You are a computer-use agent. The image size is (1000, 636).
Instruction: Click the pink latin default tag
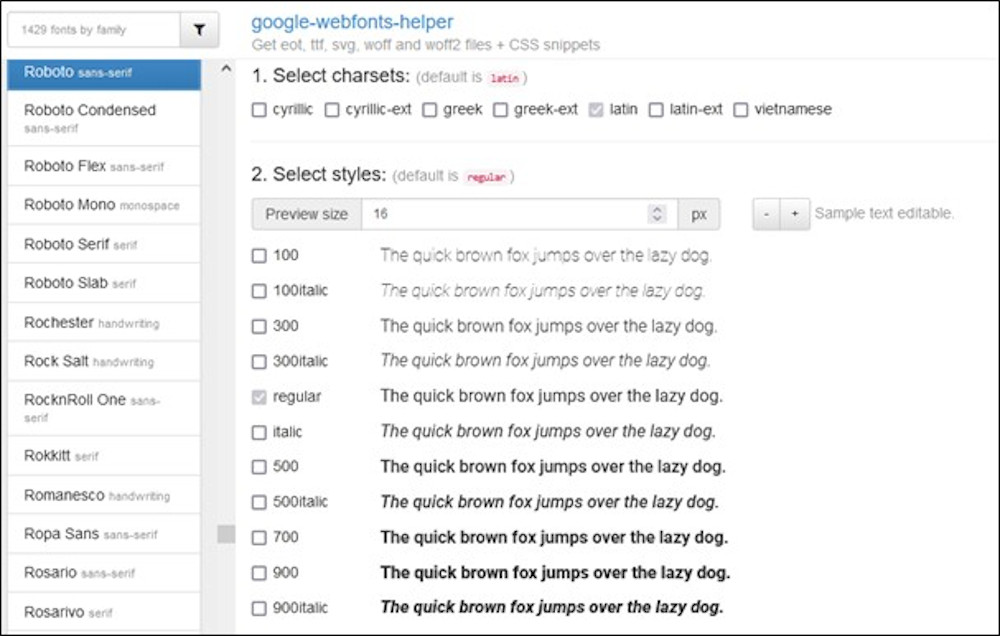[504, 78]
